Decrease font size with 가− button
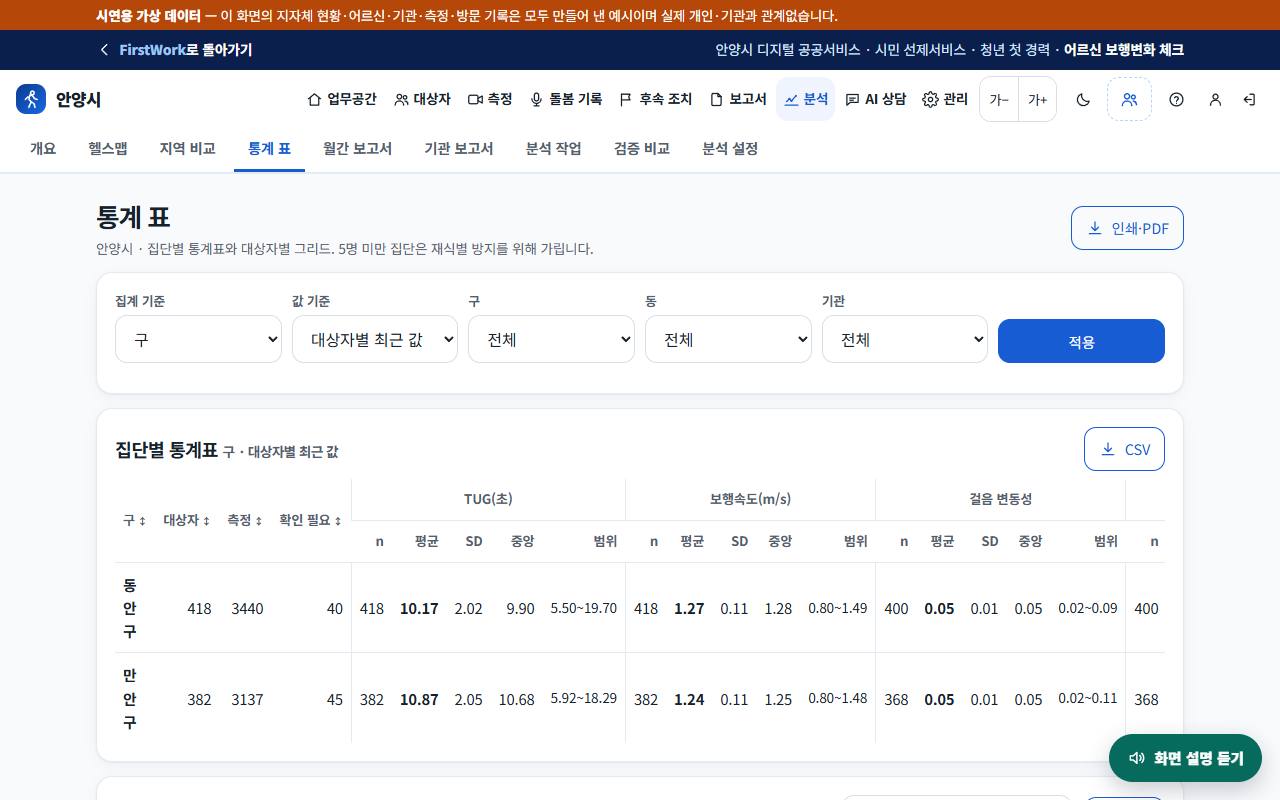This screenshot has width=1280, height=800. click(x=999, y=99)
